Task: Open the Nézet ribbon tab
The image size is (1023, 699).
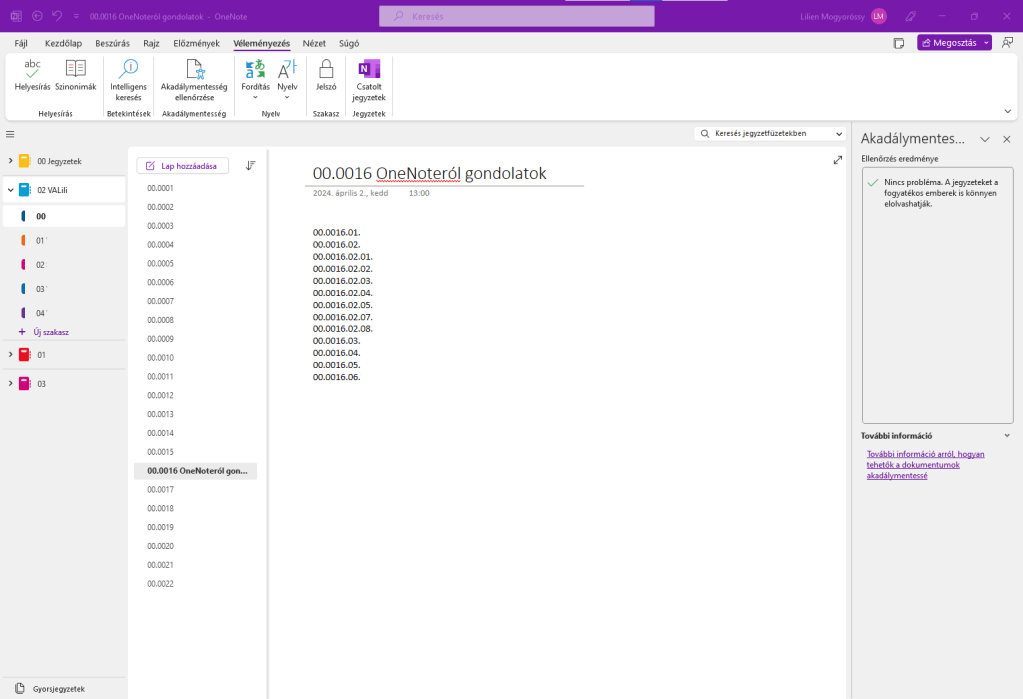Action: click(x=314, y=43)
